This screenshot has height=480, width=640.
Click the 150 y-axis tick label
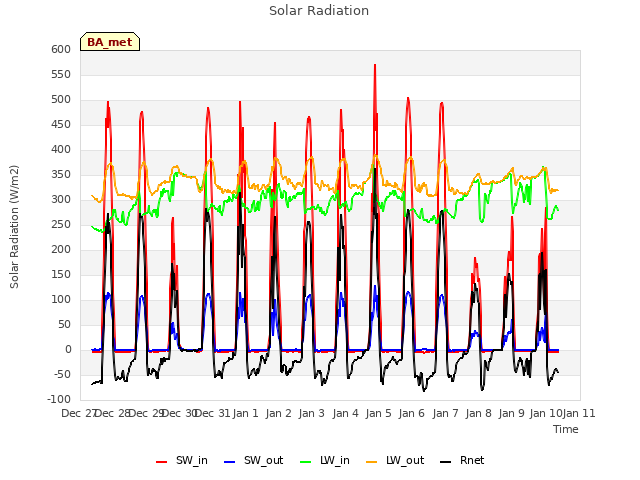pos(61,274)
